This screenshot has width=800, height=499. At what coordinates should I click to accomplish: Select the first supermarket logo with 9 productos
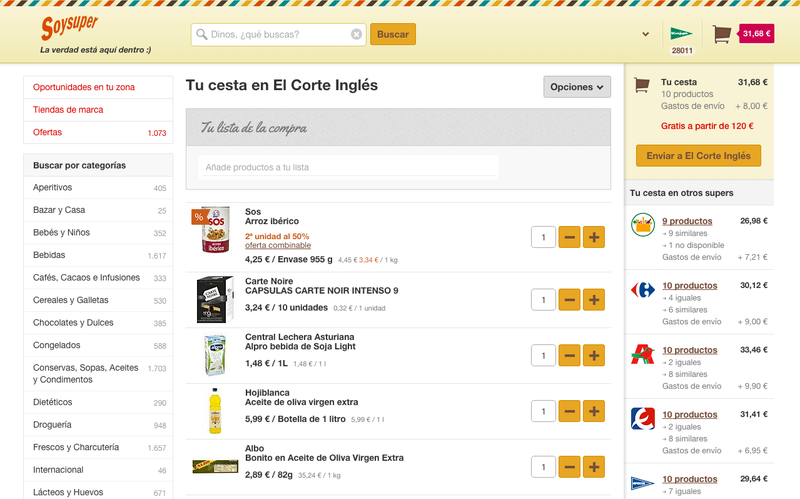click(643, 225)
